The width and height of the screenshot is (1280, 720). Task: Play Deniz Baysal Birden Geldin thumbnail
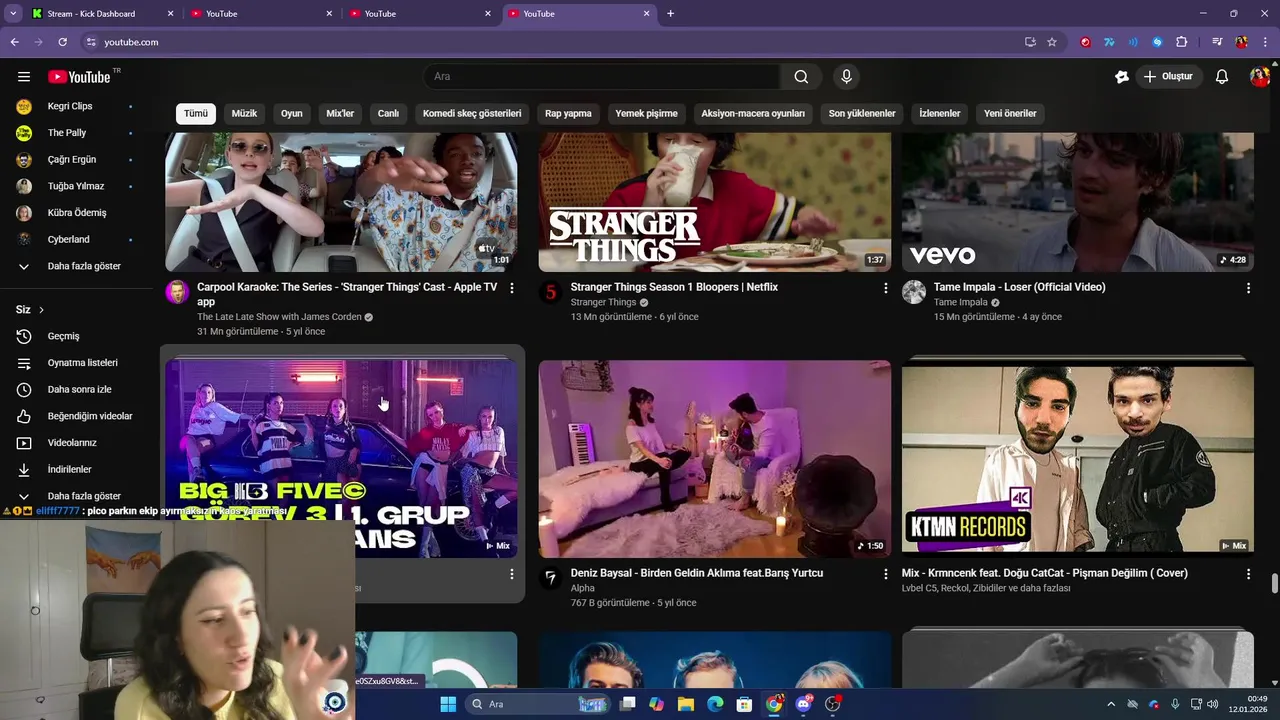(714, 459)
